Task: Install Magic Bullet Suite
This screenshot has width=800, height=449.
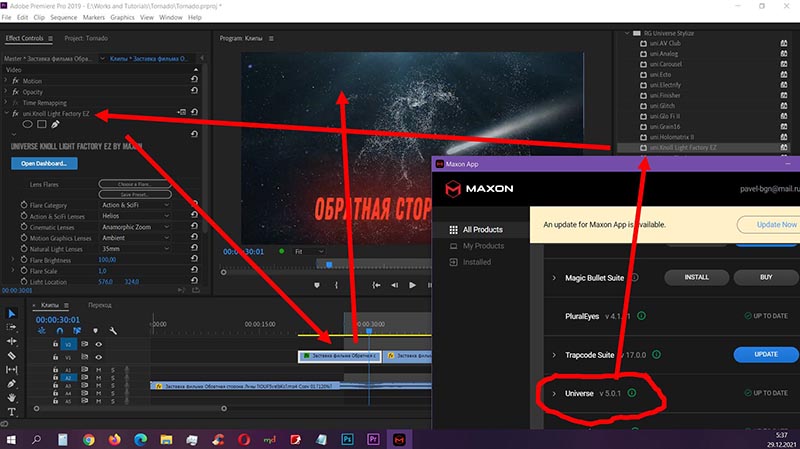Action: coord(696,277)
